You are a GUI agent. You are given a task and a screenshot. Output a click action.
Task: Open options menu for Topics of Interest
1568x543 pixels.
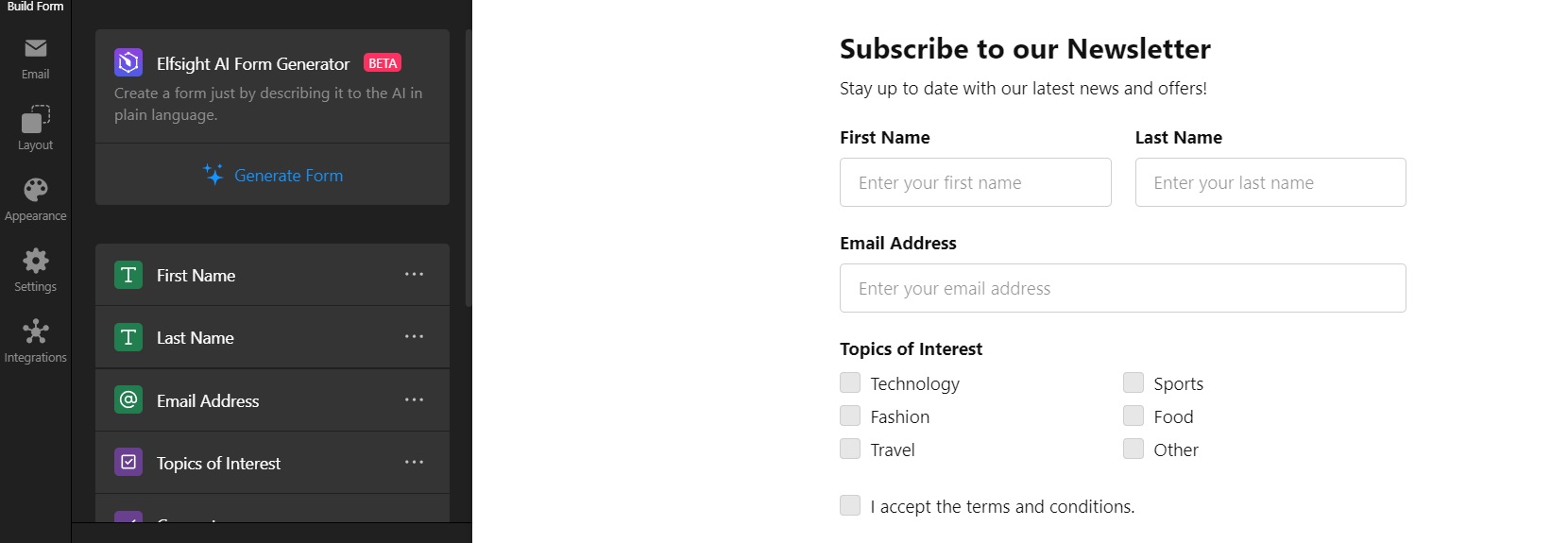coord(414,462)
